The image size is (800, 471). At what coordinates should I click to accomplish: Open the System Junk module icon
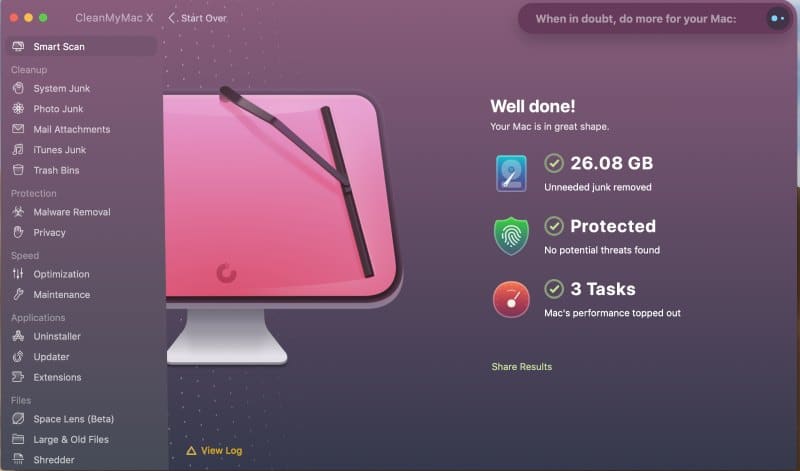pyautogui.click(x=18, y=88)
